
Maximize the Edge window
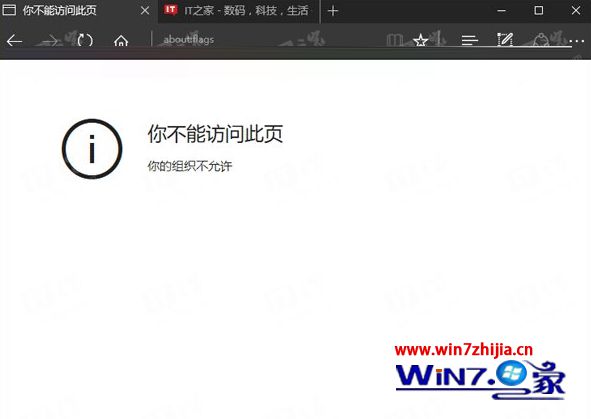539,10
